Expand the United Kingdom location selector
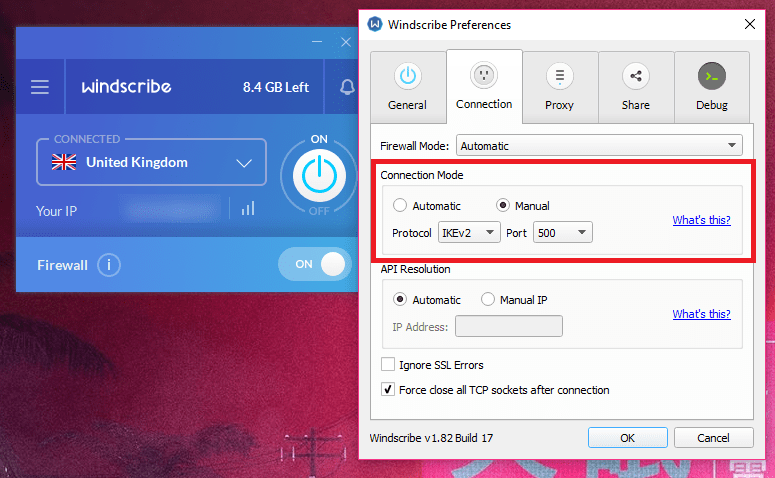775x478 pixels. point(152,162)
